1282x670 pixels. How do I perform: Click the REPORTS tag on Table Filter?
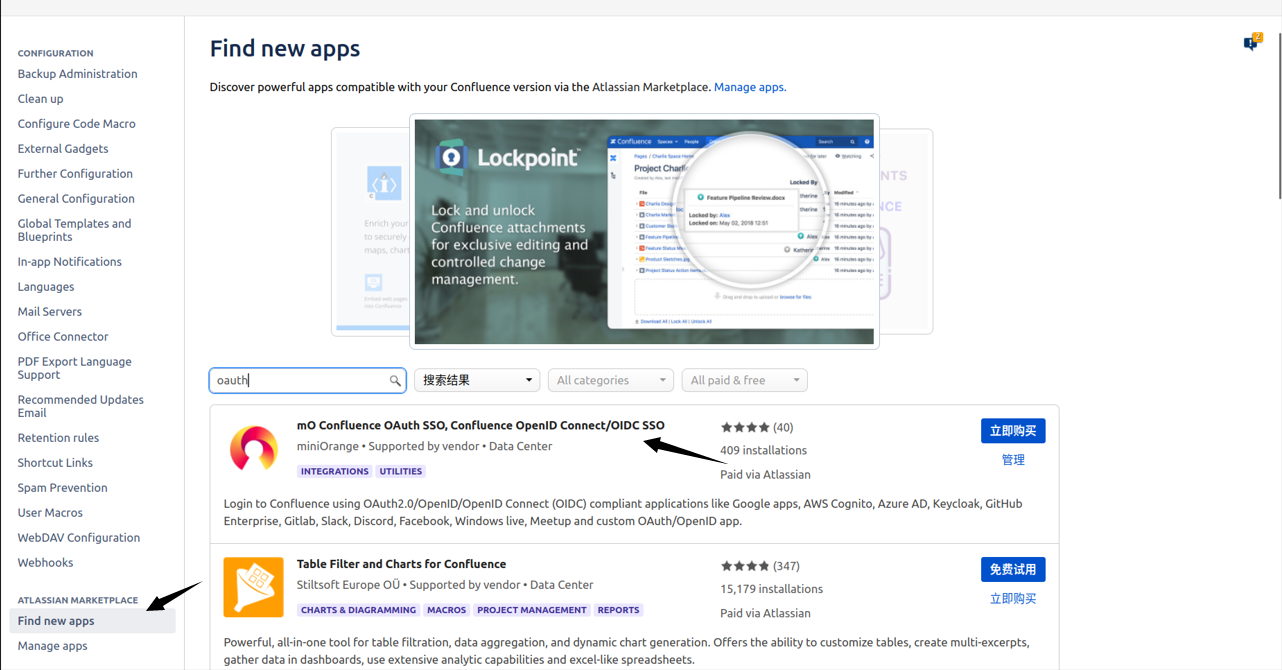click(618, 609)
